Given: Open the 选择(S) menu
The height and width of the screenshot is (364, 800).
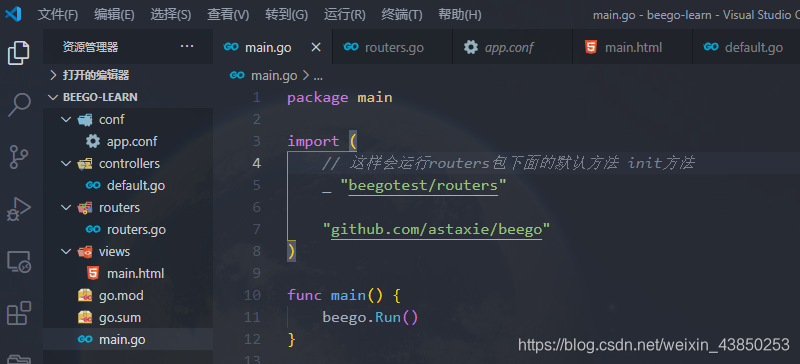Looking at the screenshot, I should 171,15.
